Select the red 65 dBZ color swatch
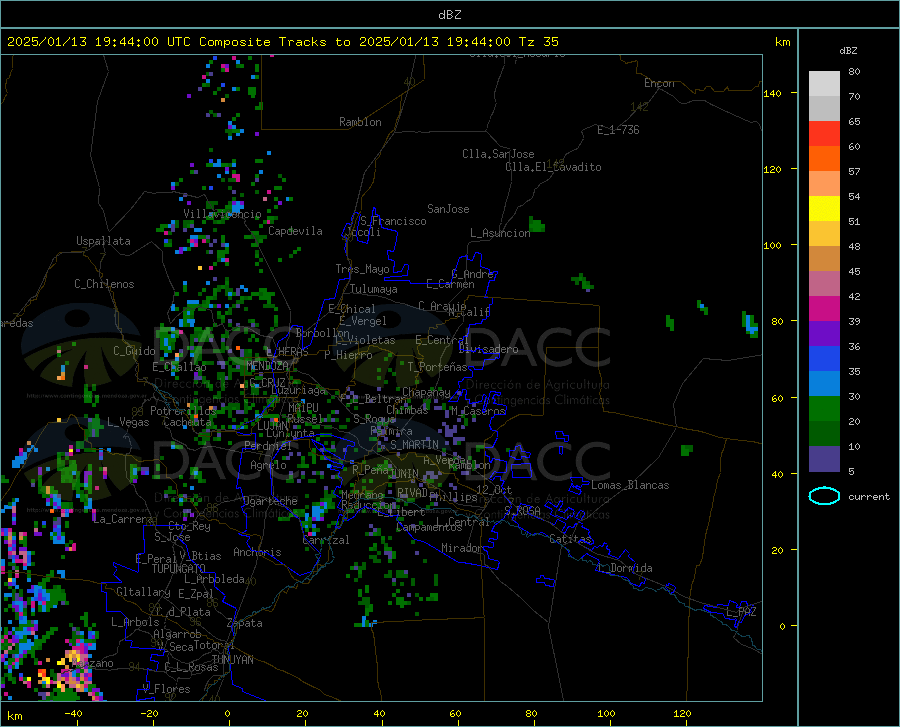The image size is (900, 727). (824, 134)
